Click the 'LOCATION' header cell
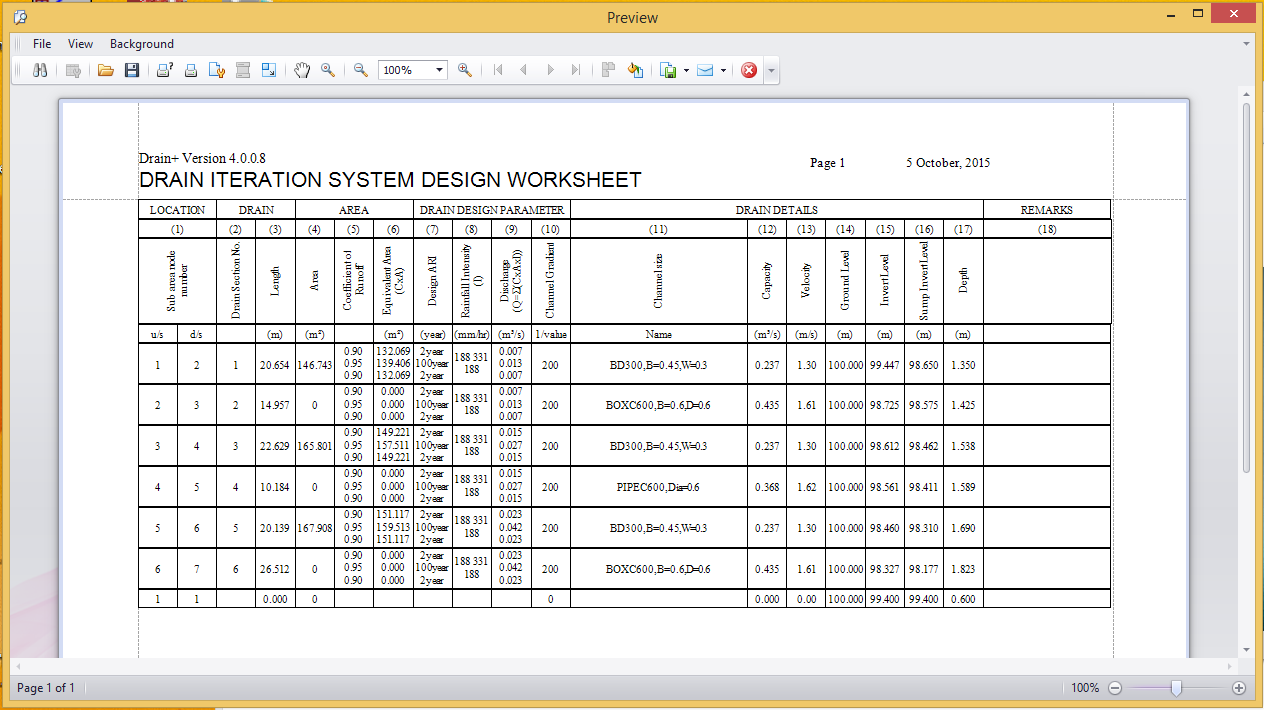 pos(177,210)
